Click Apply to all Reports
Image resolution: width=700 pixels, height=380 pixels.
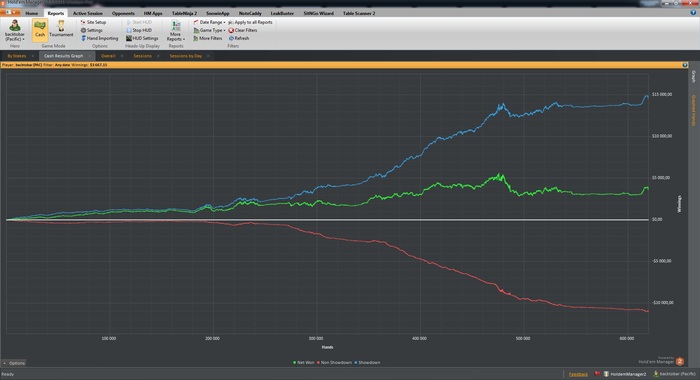coord(250,22)
